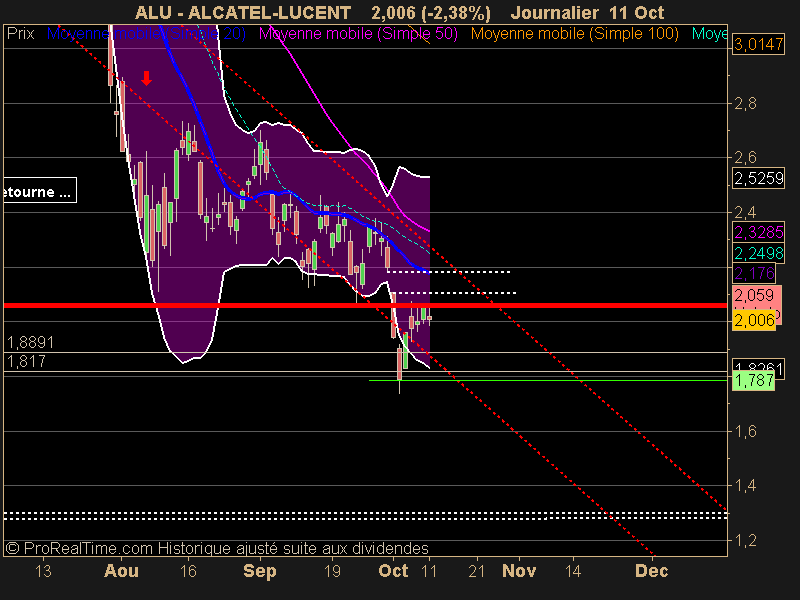The image size is (800, 600).
Task: Select the 'etourne ...' annotation text box
Action: click(x=40, y=190)
